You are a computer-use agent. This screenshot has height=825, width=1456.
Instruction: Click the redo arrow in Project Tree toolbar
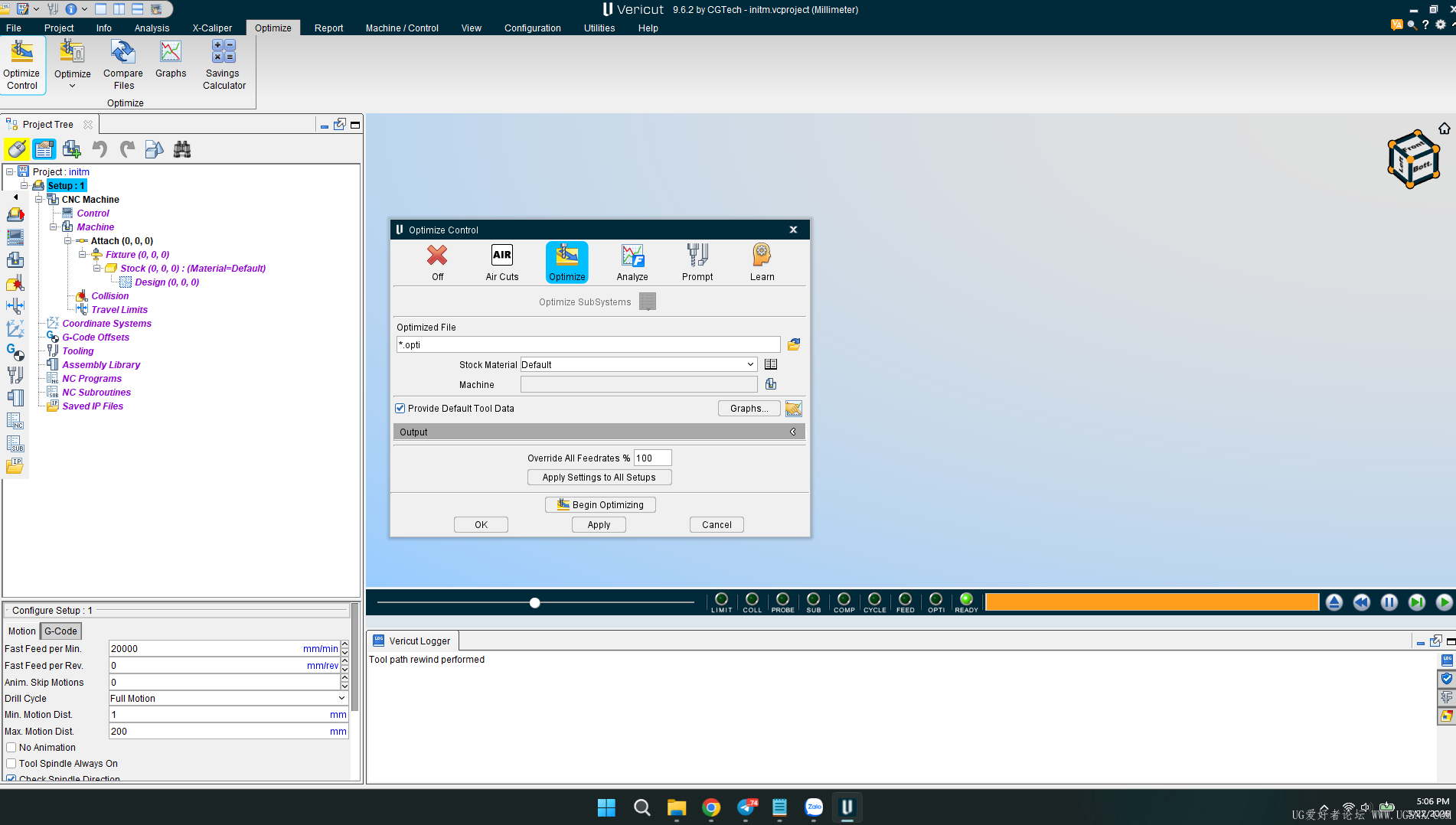coord(127,149)
